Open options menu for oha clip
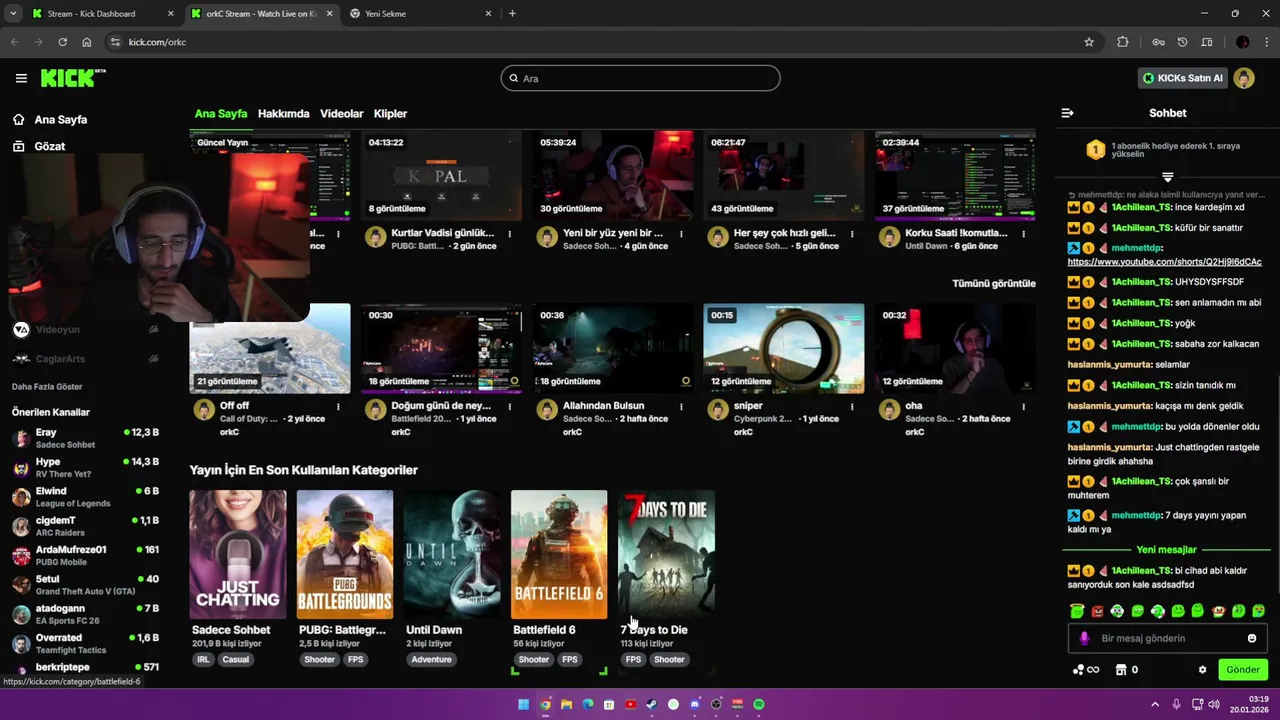Screen dimensions: 1280x720 1023,407
